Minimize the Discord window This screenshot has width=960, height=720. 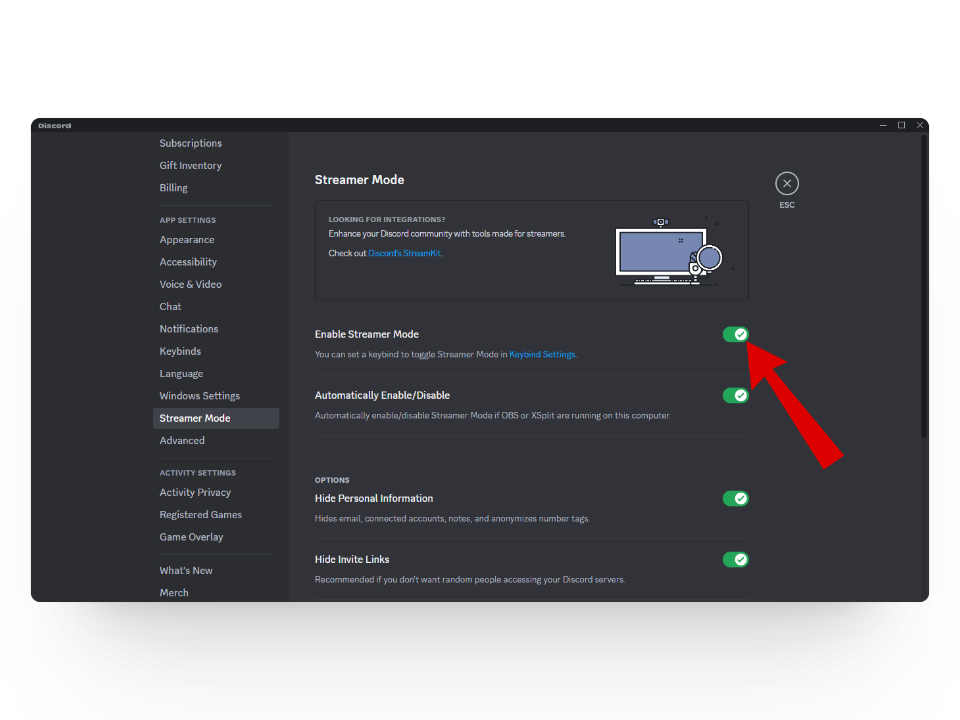883,125
